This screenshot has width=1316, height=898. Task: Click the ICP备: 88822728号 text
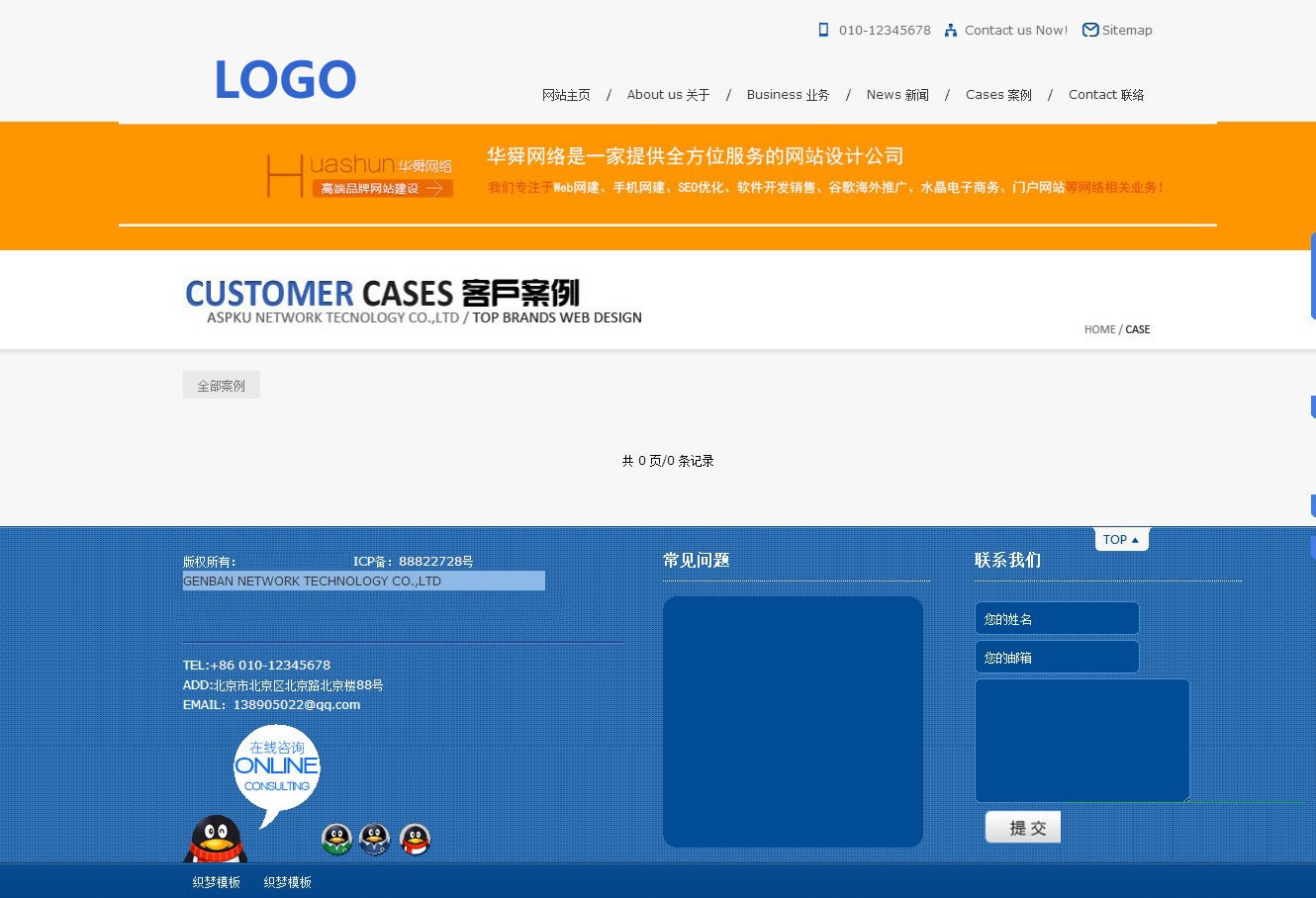point(413,562)
